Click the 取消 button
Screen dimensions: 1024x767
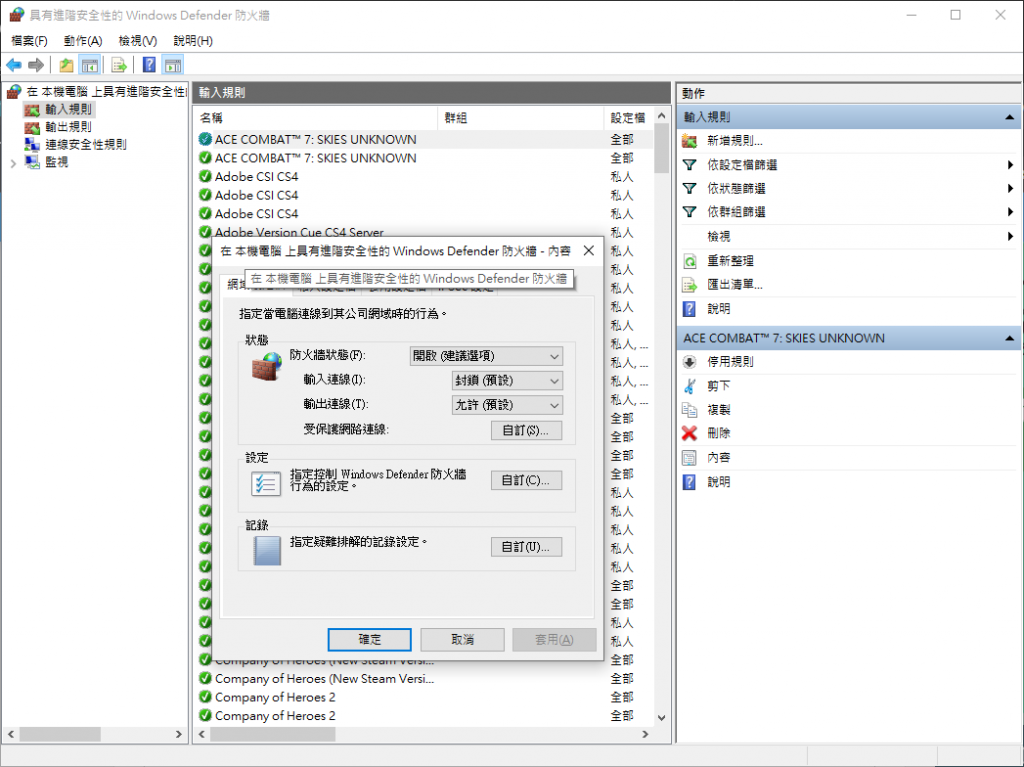coord(462,640)
